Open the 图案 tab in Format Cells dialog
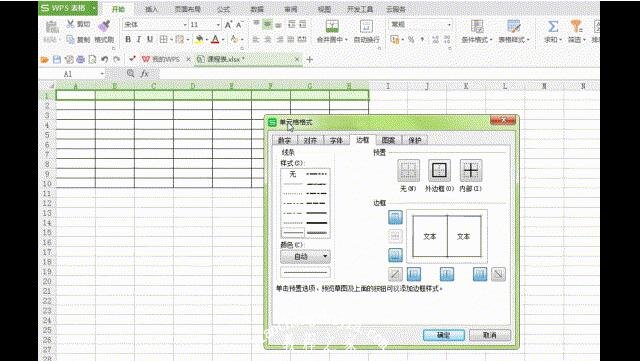 coord(388,140)
